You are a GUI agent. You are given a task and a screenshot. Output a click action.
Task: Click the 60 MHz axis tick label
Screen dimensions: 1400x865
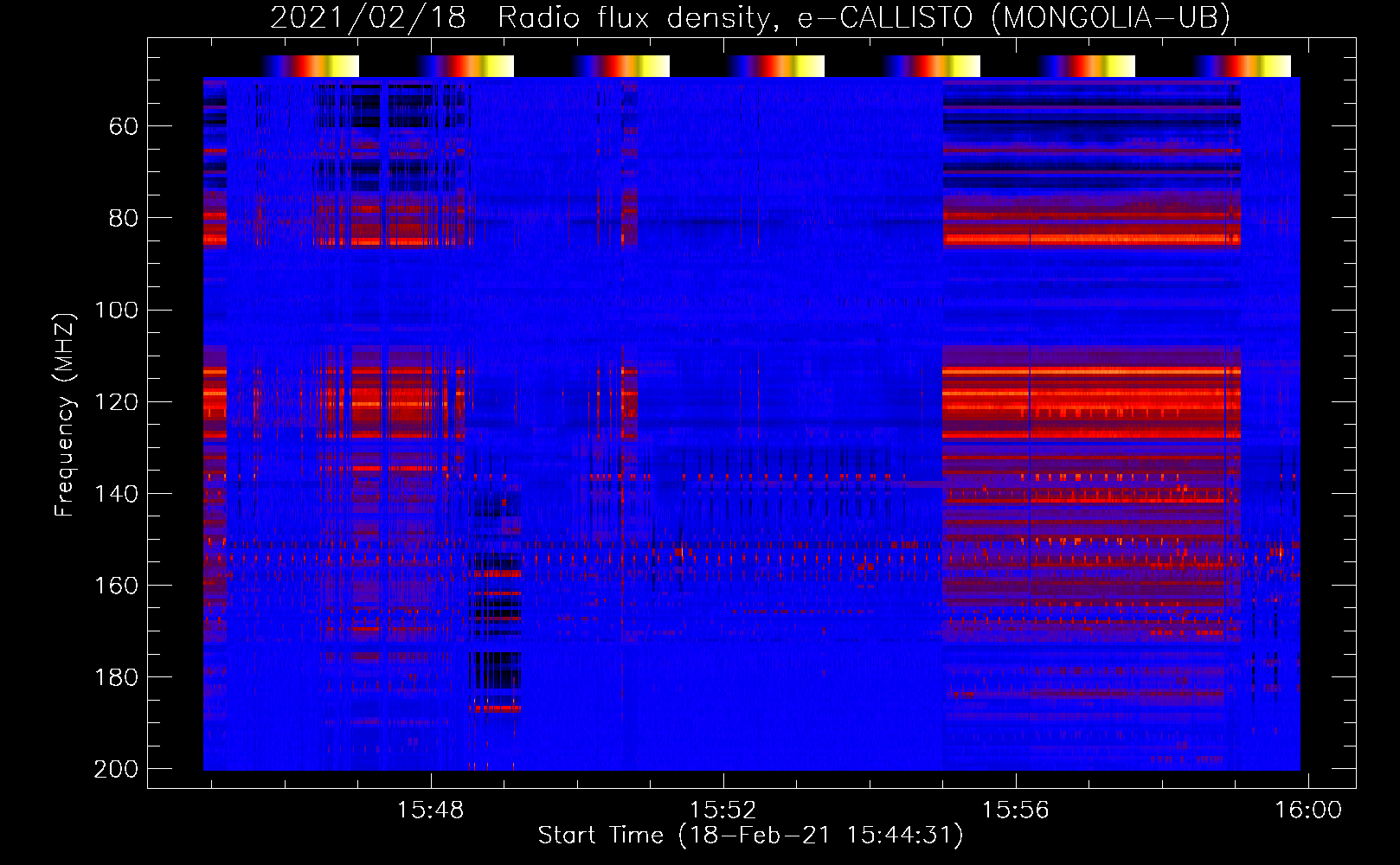(124, 127)
